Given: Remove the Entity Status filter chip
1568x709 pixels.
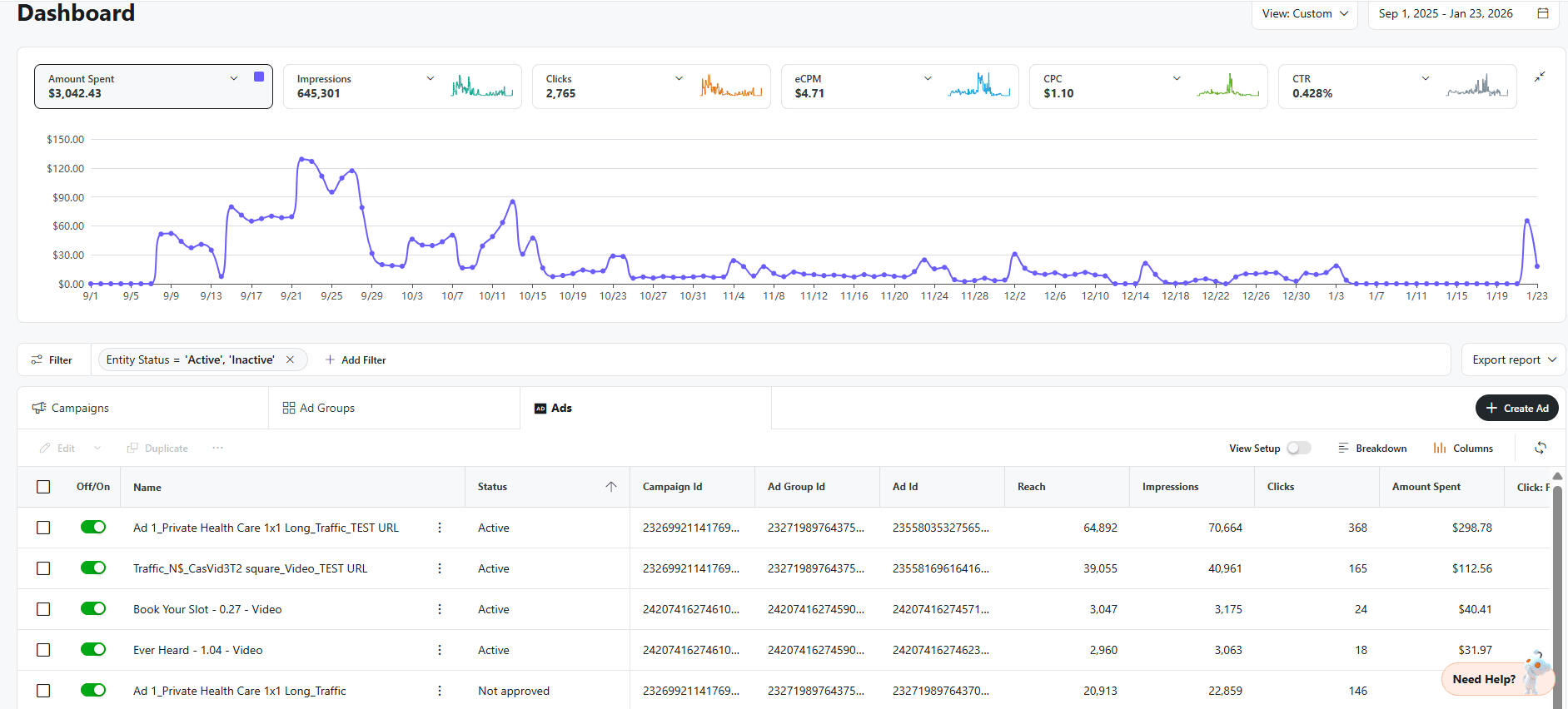Looking at the screenshot, I should coord(290,359).
